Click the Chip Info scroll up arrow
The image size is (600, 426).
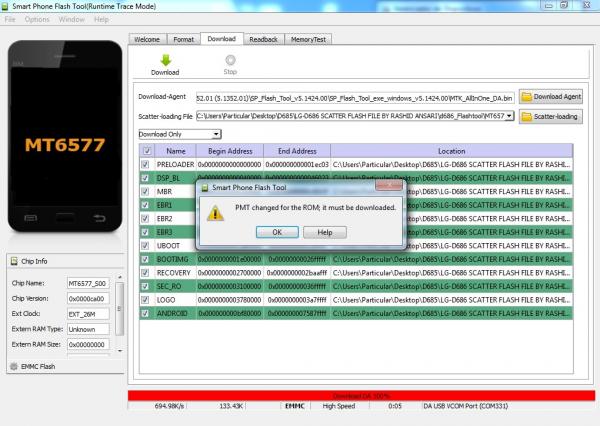point(120,277)
